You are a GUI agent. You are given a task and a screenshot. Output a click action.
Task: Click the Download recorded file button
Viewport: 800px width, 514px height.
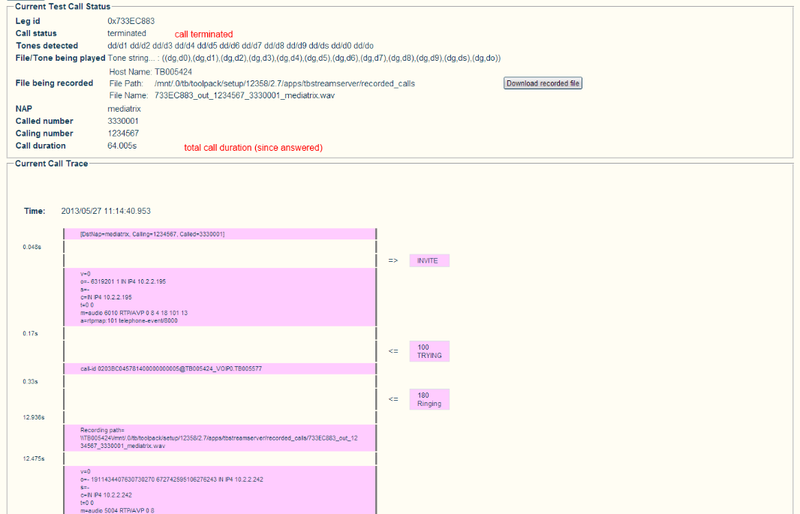point(543,83)
